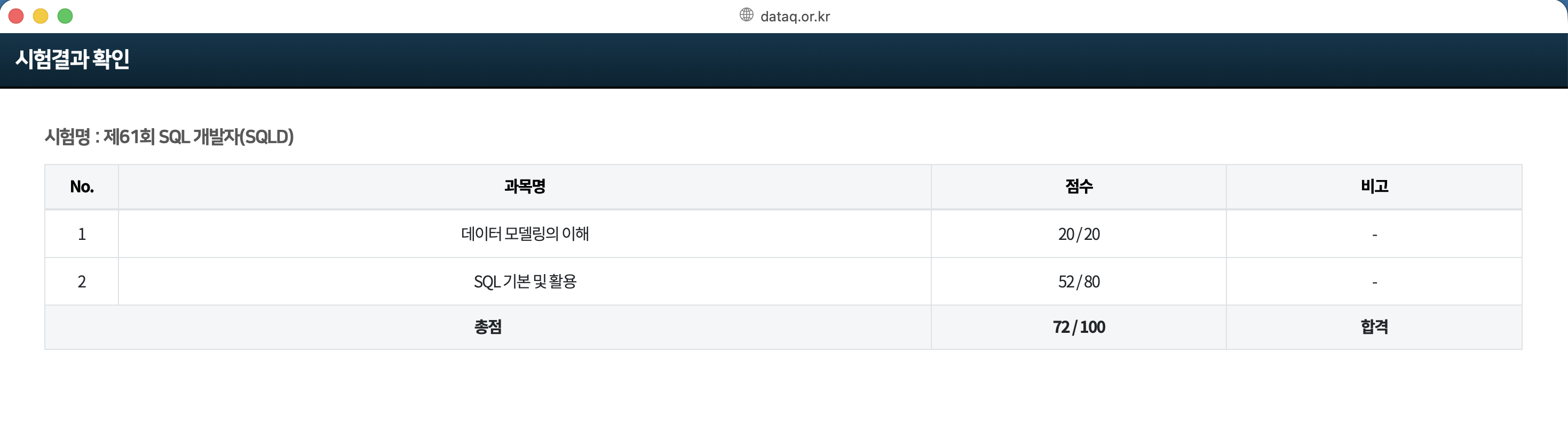
Task: Click the No. column header
Action: tap(82, 186)
